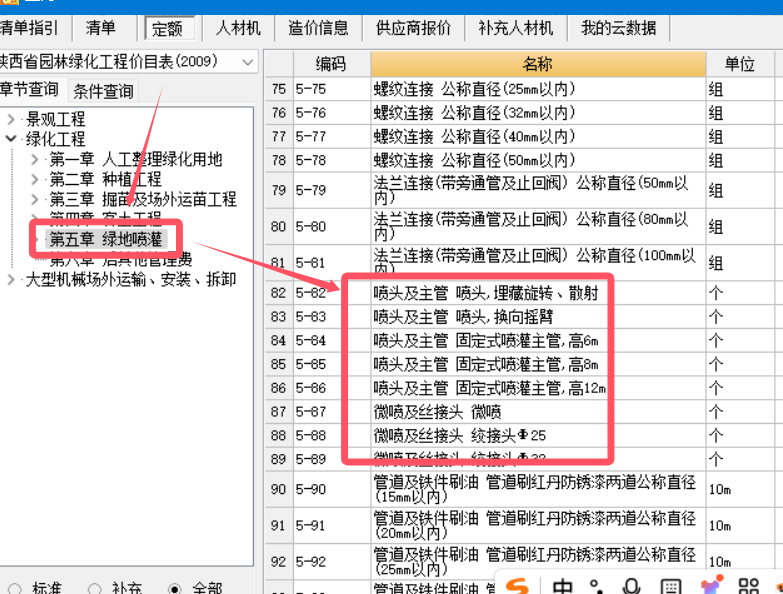Switch to the 清单指引 tab
The width and height of the screenshot is (783, 594).
[x=30, y=28]
